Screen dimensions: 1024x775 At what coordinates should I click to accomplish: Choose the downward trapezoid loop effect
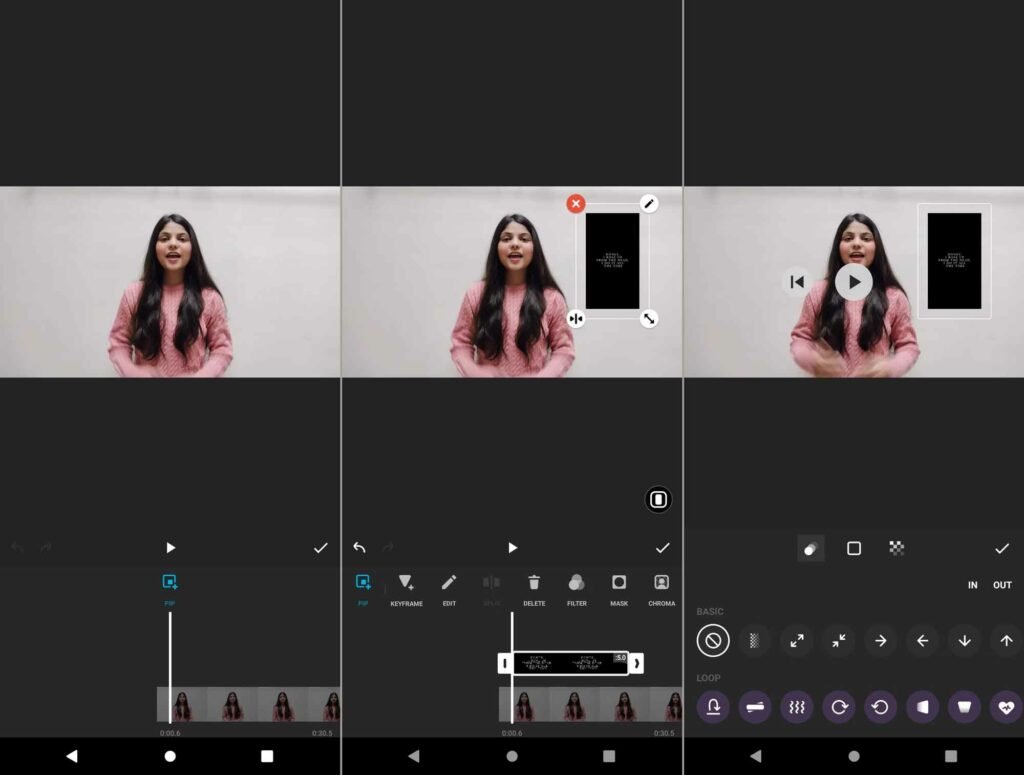pyautogui.click(x=964, y=707)
